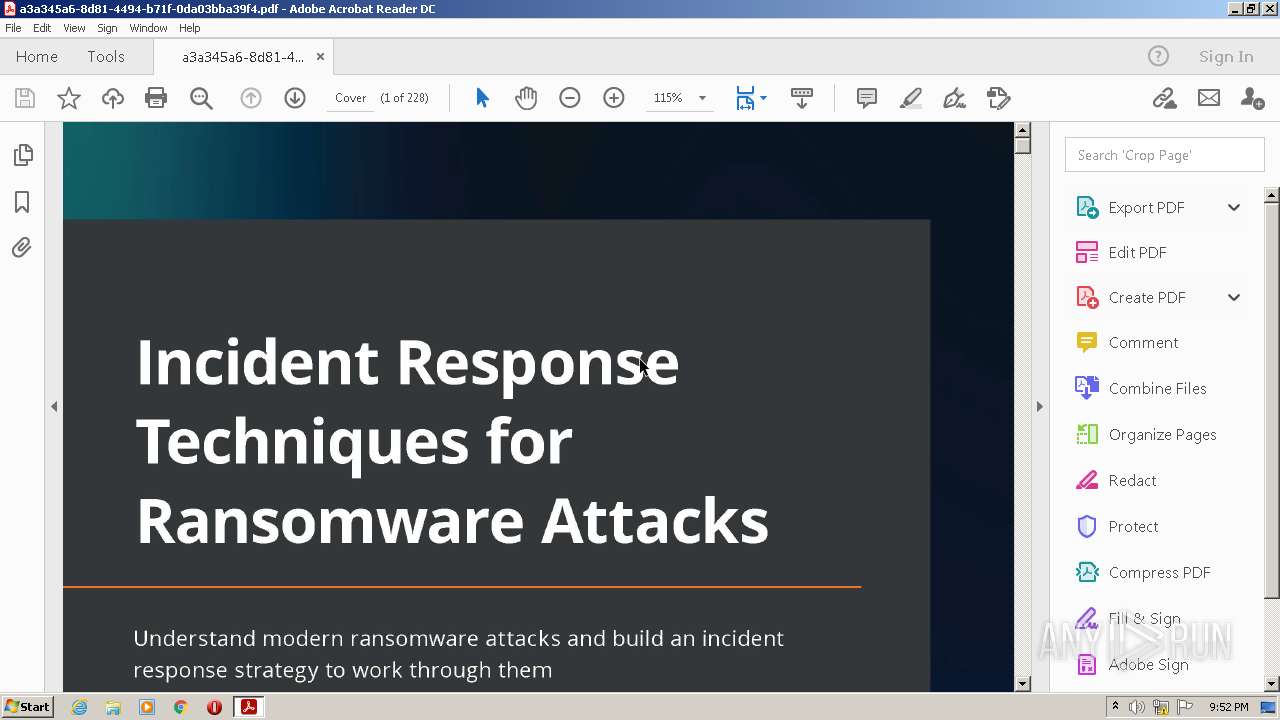Click the document scrollbar up arrow
The width and height of the screenshot is (1280, 720).
pyautogui.click(x=1022, y=130)
